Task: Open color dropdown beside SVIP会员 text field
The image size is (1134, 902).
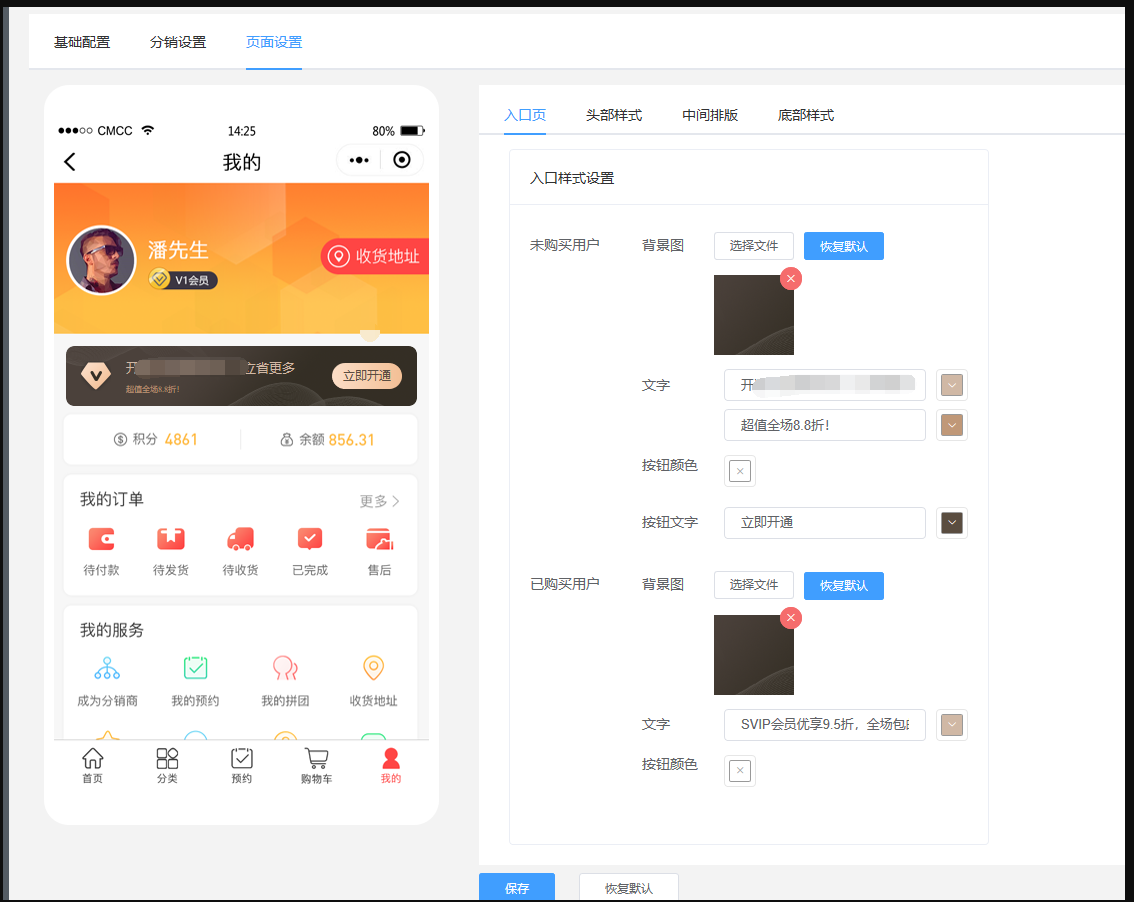Action: 952,725
